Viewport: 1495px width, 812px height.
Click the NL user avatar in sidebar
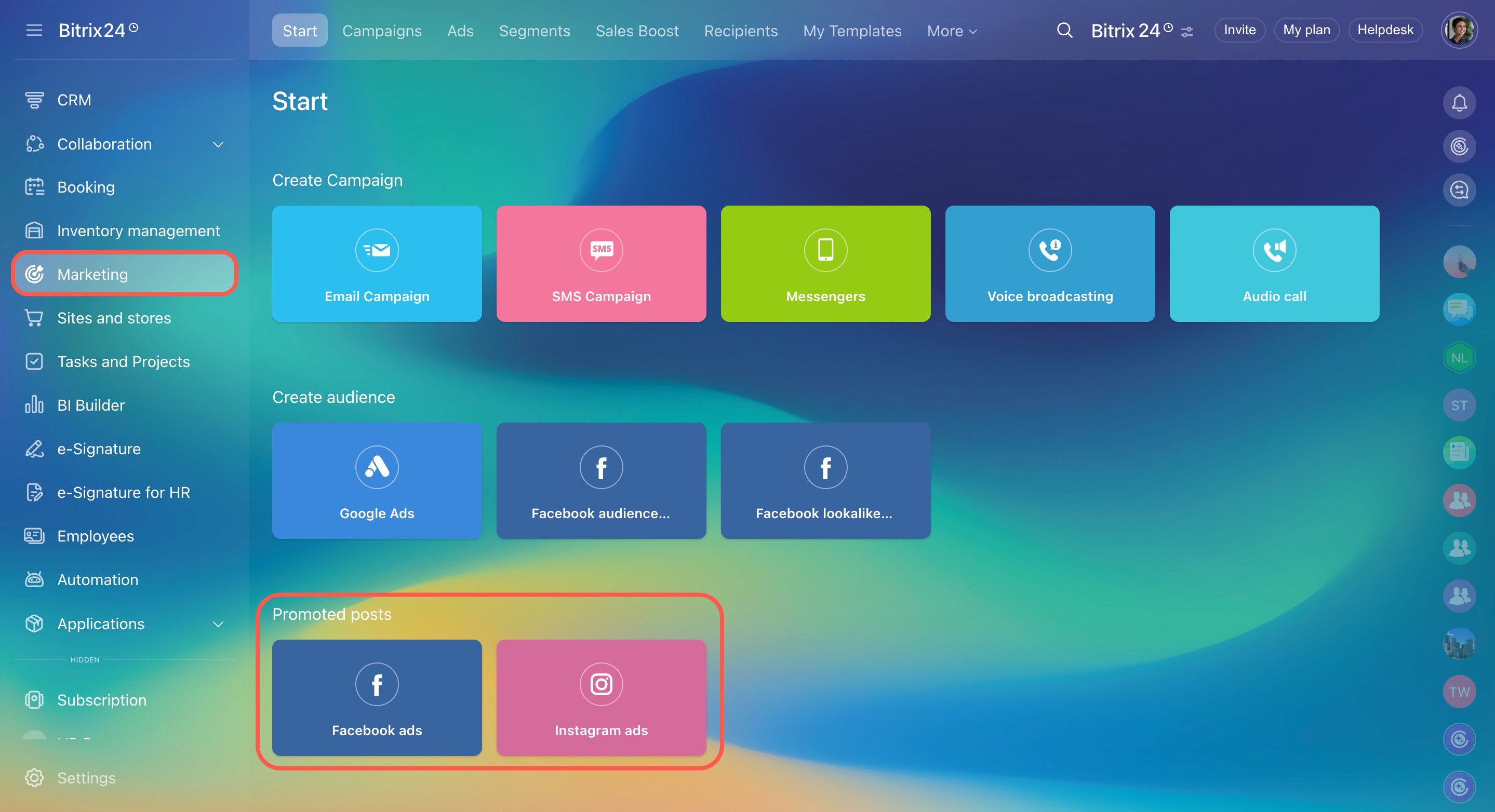click(1459, 358)
